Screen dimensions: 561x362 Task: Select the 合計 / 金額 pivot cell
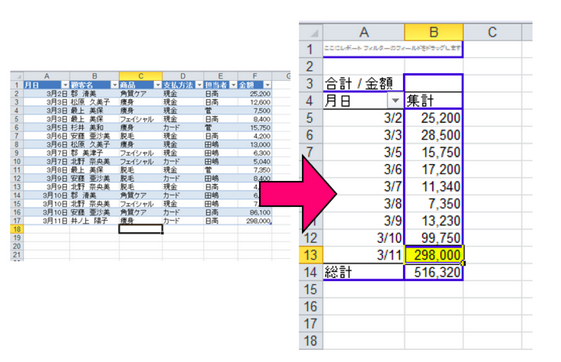tap(364, 84)
